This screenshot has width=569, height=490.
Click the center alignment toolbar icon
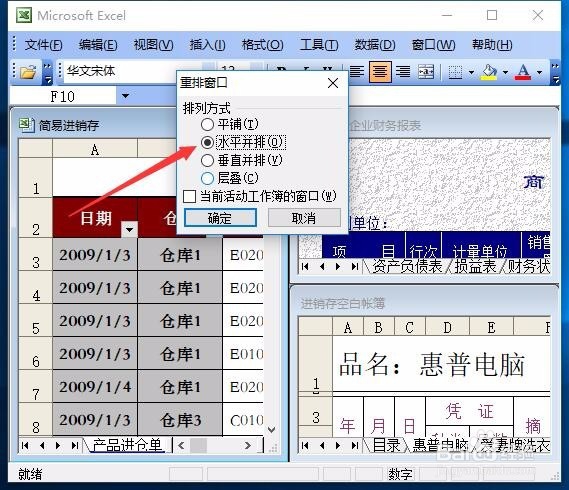[x=380, y=72]
